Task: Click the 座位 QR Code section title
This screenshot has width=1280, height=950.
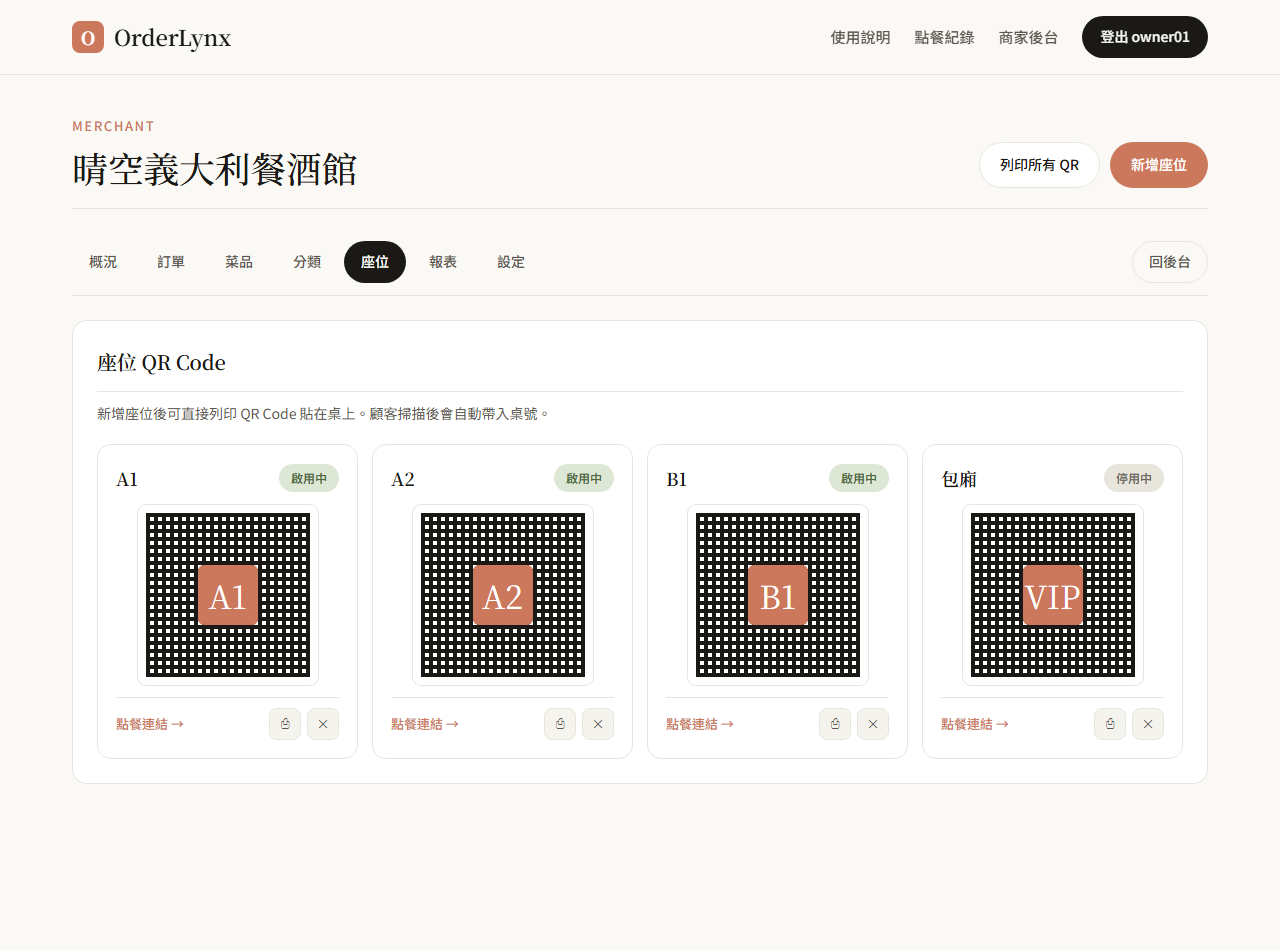Action: (x=161, y=363)
